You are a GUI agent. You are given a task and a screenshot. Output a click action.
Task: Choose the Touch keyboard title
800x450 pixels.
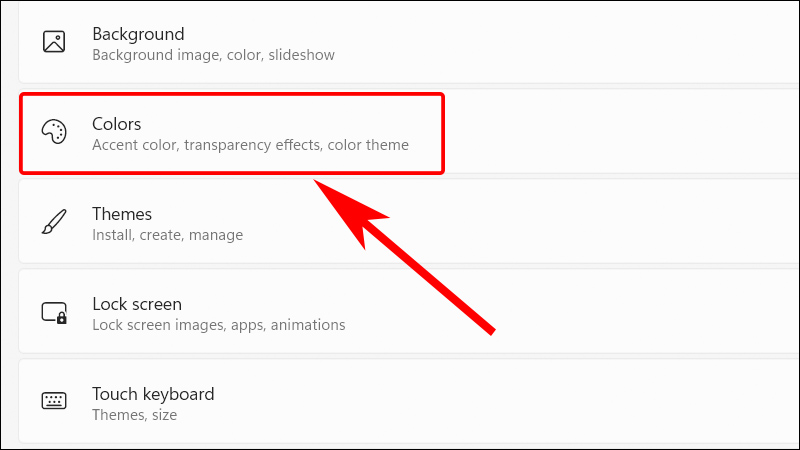pos(153,394)
